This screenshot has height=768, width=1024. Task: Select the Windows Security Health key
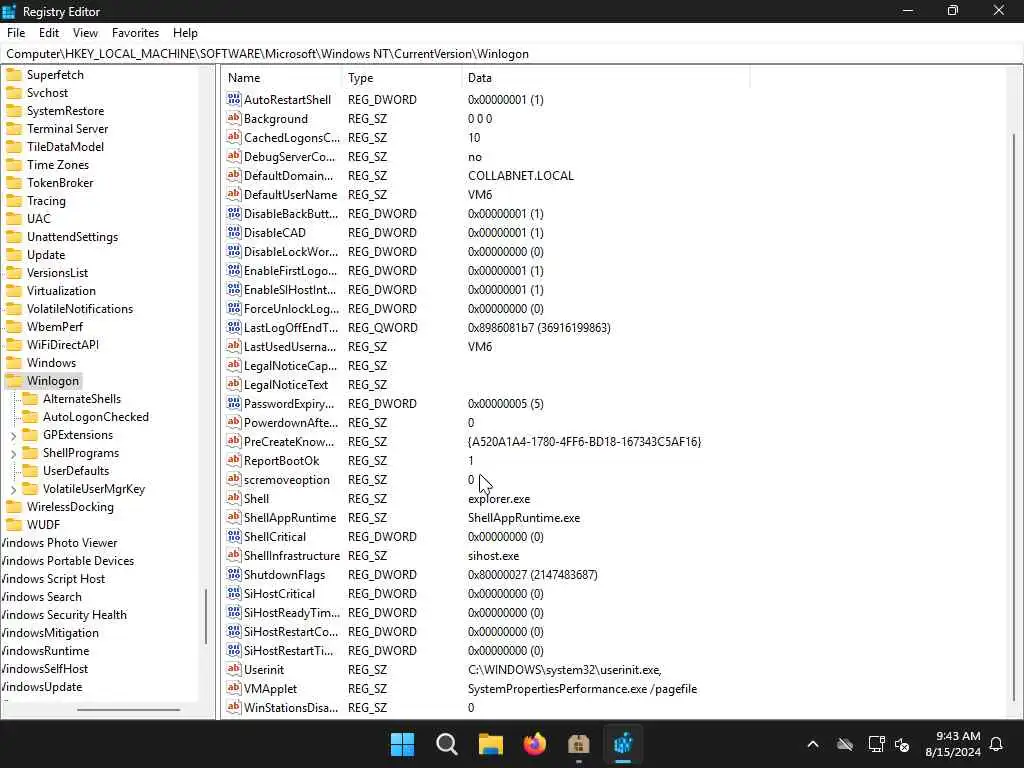tap(63, 615)
